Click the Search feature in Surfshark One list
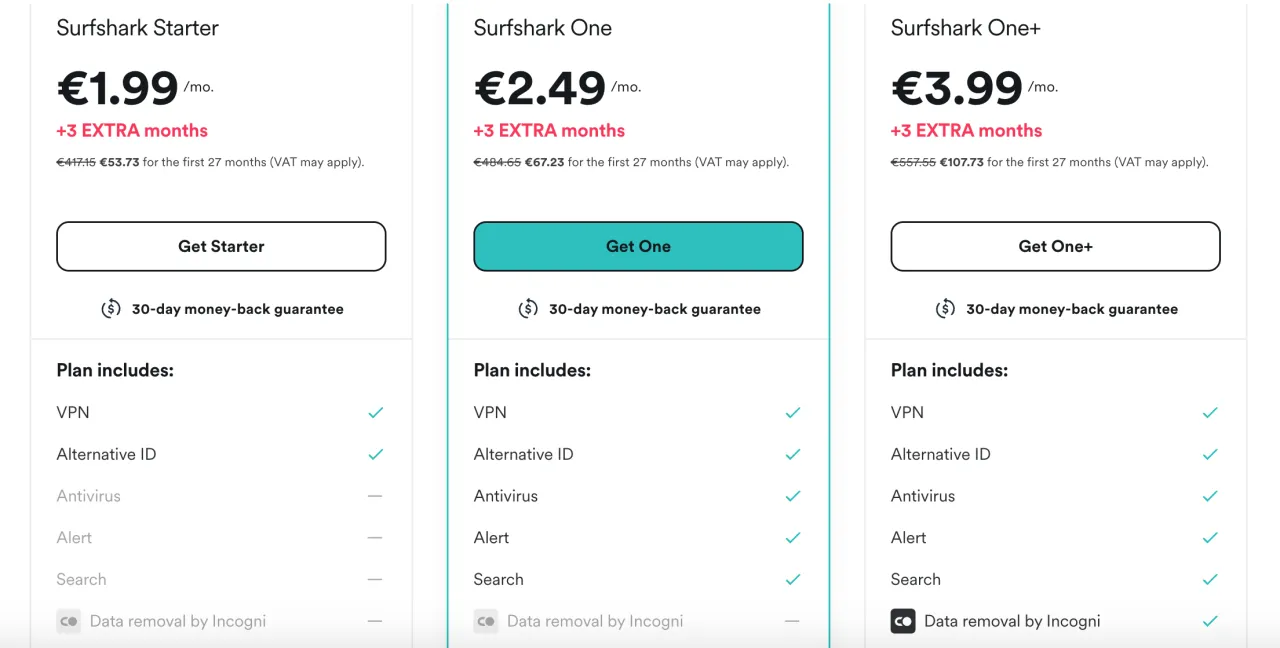This screenshot has height=648, width=1280. click(498, 579)
